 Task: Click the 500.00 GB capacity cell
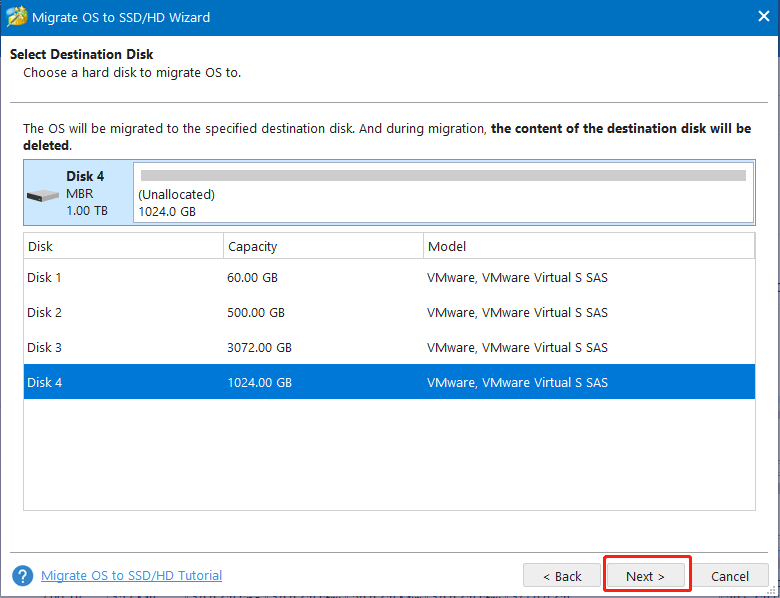(256, 313)
